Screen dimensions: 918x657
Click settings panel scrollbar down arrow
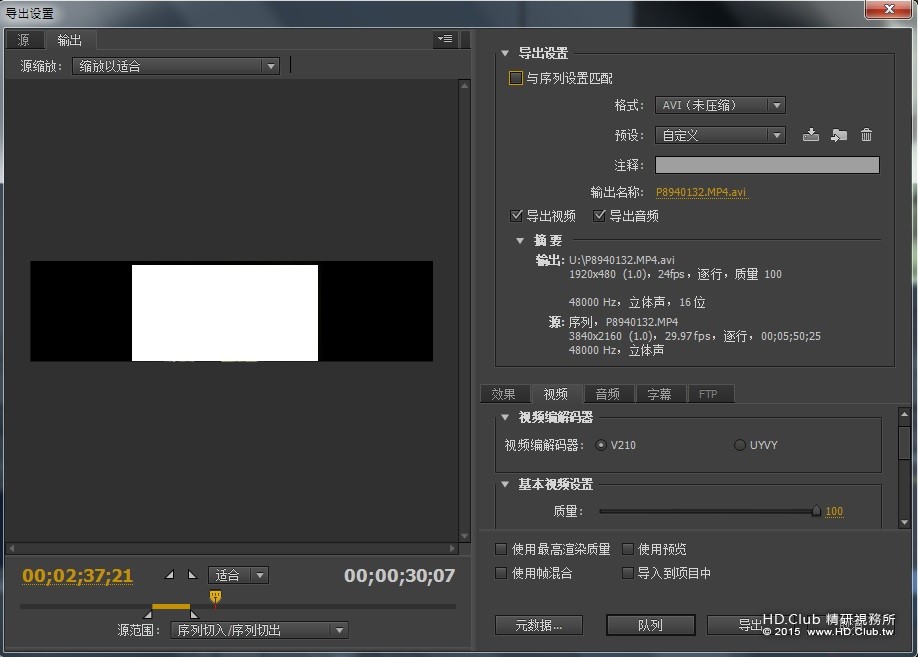coord(904,522)
